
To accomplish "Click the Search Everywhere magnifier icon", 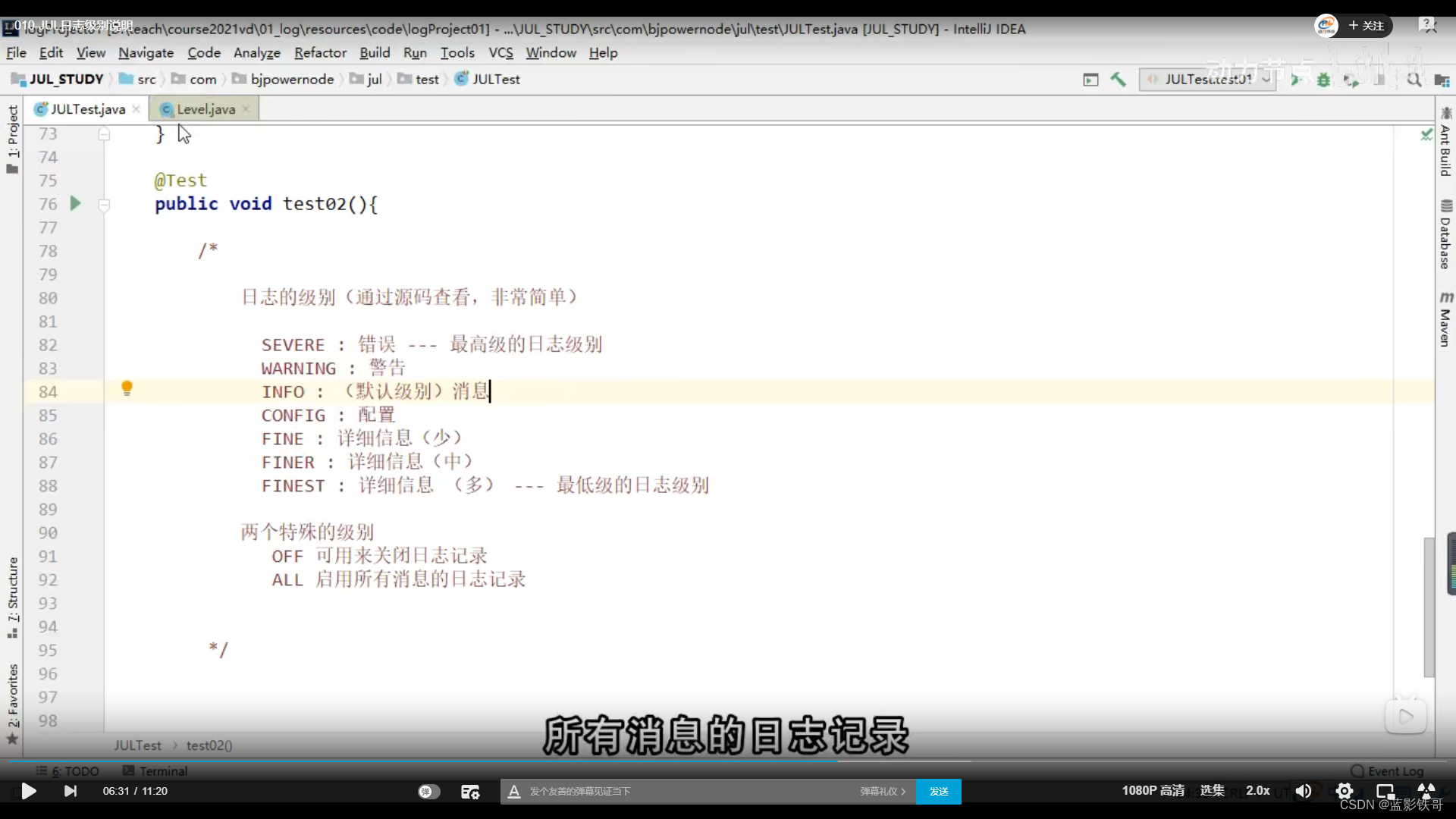I will 1414,79.
